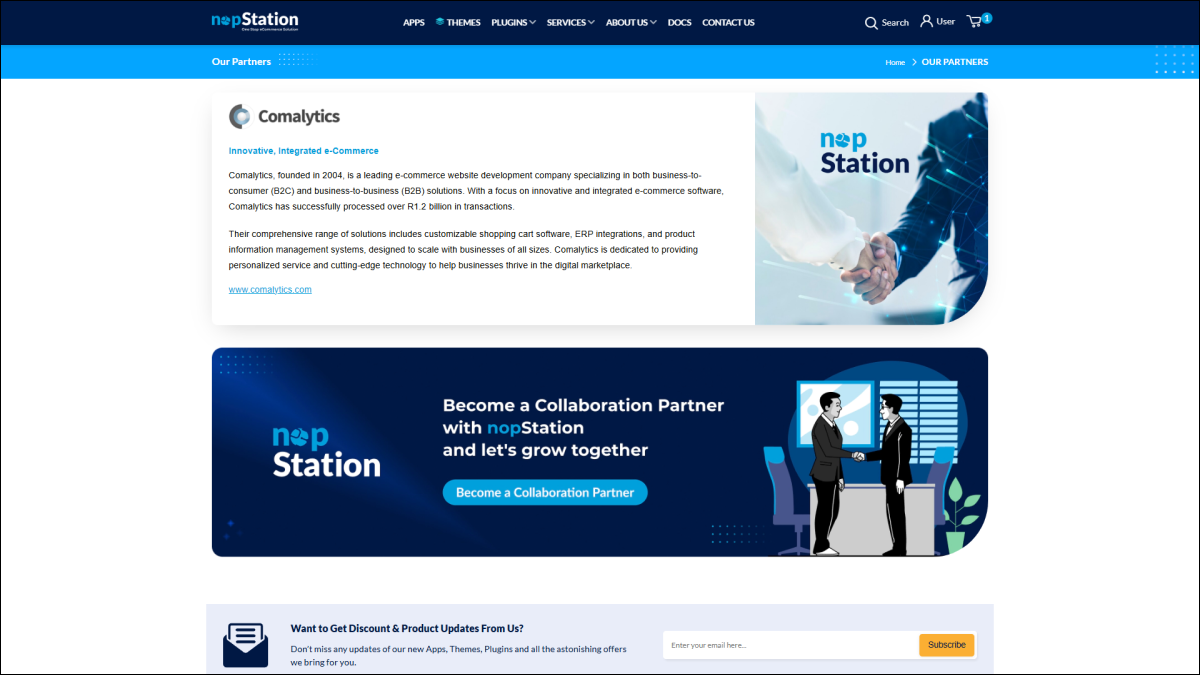This screenshot has width=1200, height=675.
Task: Click the User account icon
Action: 926,21
